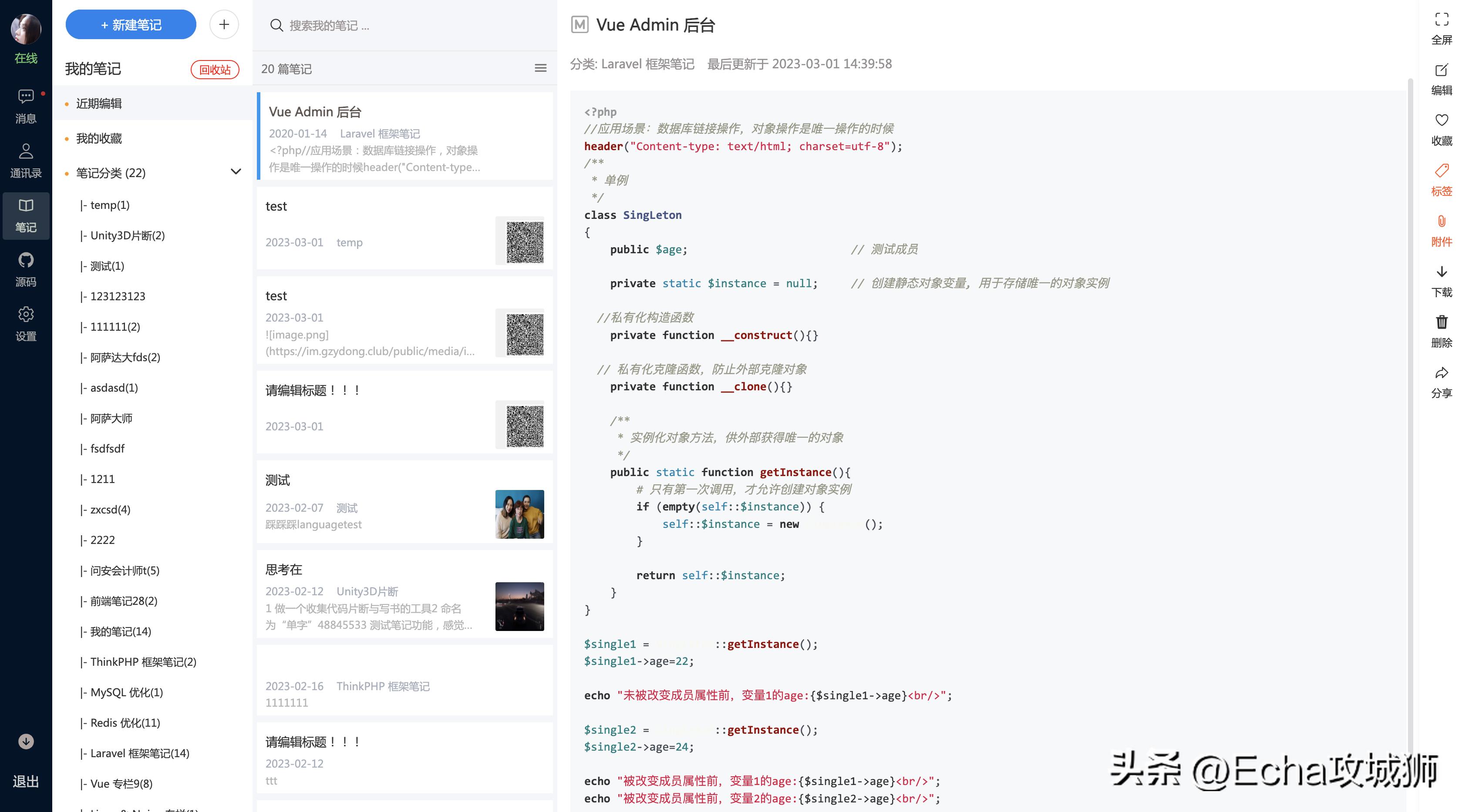1462x812 pixels.
Task: Click the download arrow icon (下载)
Action: click(1441, 272)
